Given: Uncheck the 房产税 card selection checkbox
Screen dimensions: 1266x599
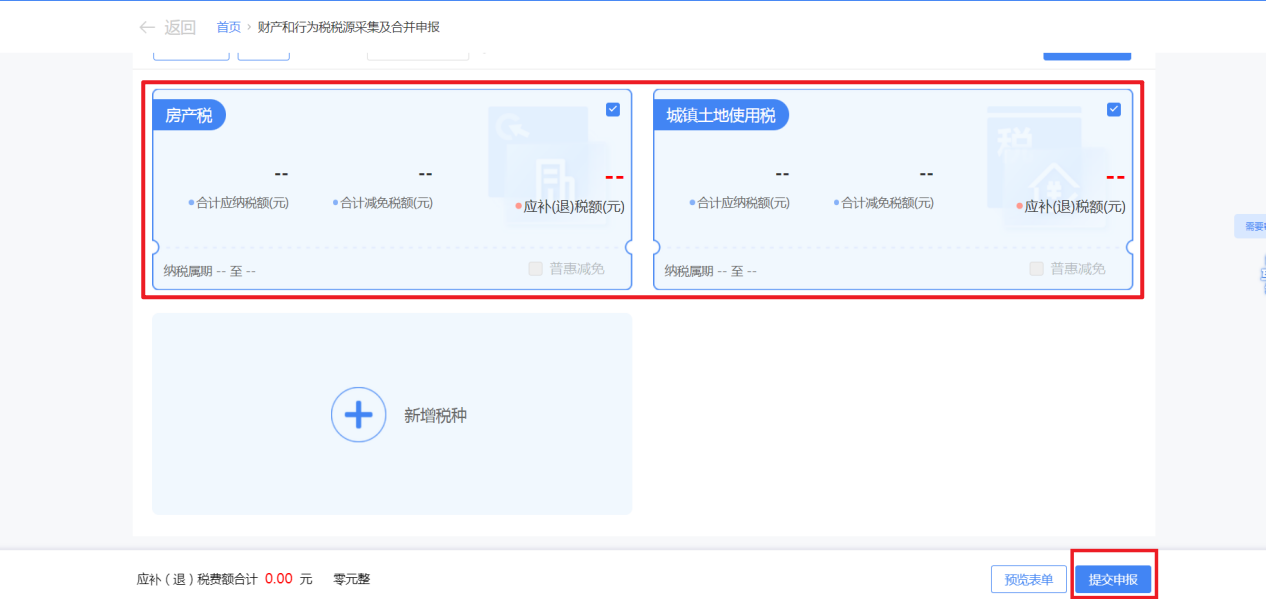Looking at the screenshot, I should [613, 110].
